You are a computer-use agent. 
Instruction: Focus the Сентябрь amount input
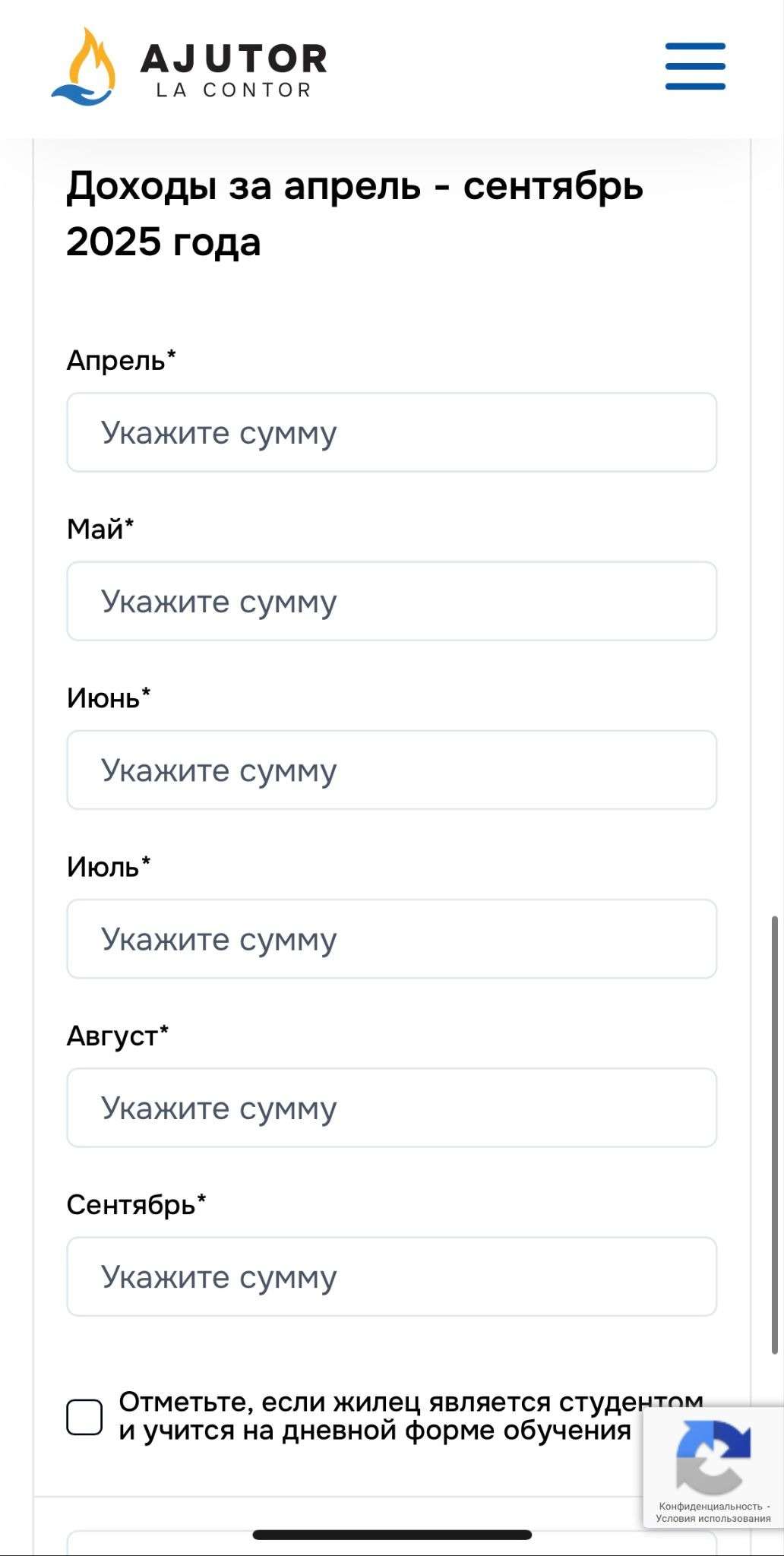[392, 1276]
